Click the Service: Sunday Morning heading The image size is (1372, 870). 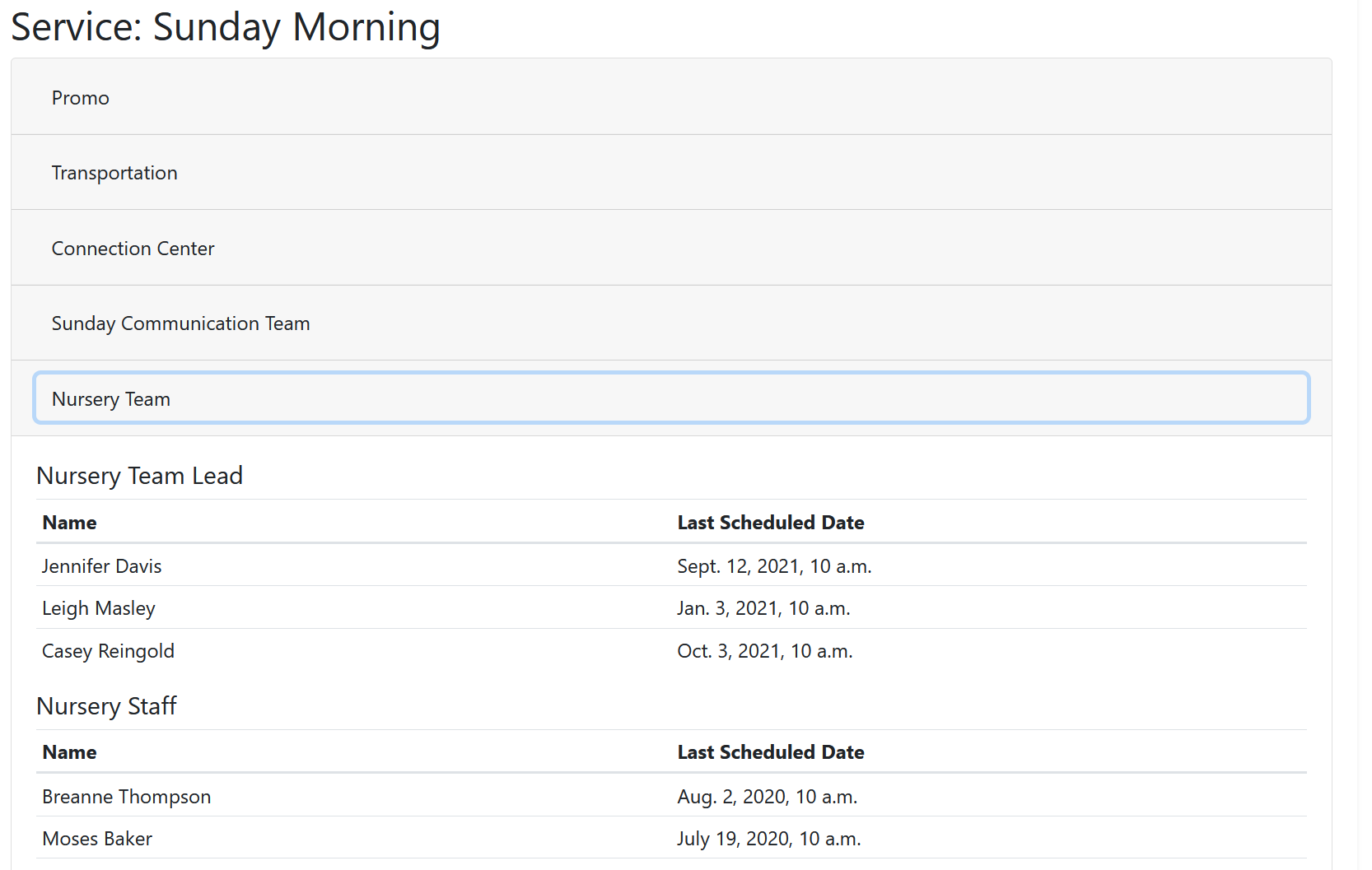point(226,27)
